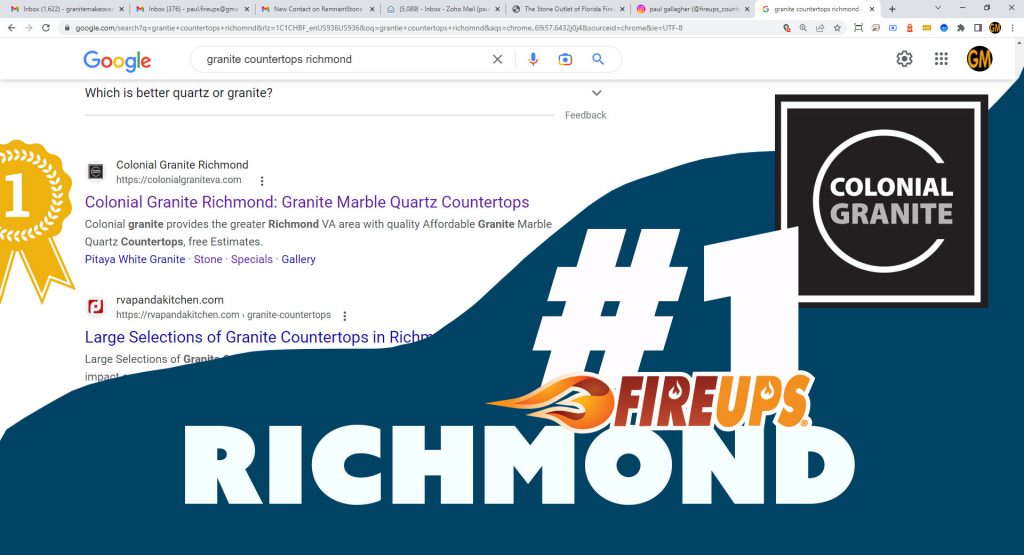
Task: Expand 'Which is better quartz or granite?'
Action: pos(344,93)
